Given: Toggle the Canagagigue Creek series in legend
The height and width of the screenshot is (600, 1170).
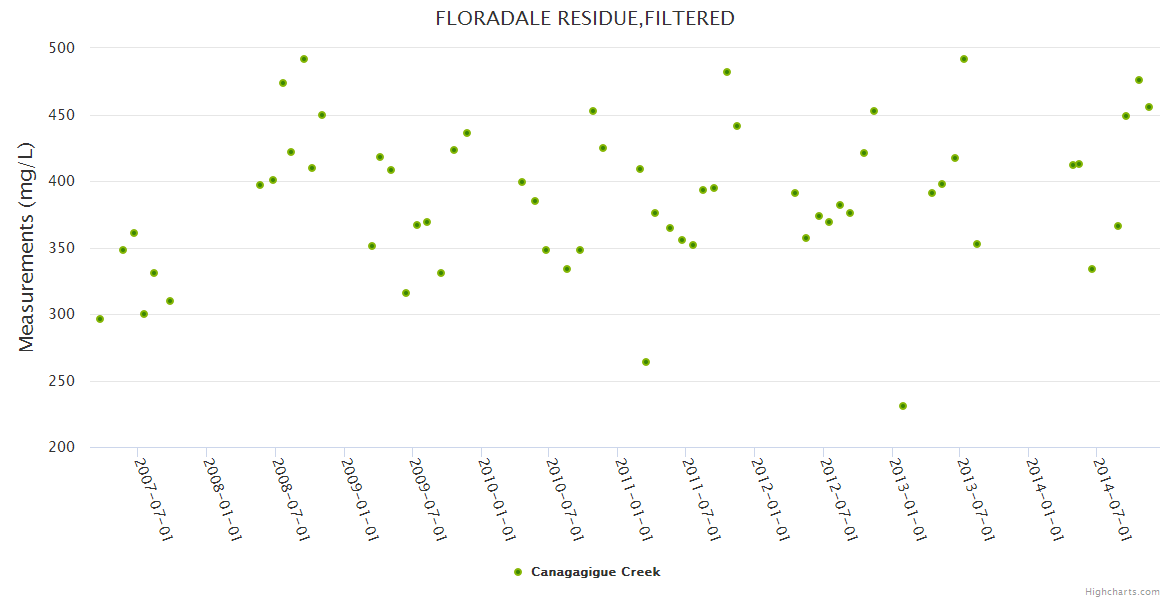Looking at the screenshot, I should point(595,572).
